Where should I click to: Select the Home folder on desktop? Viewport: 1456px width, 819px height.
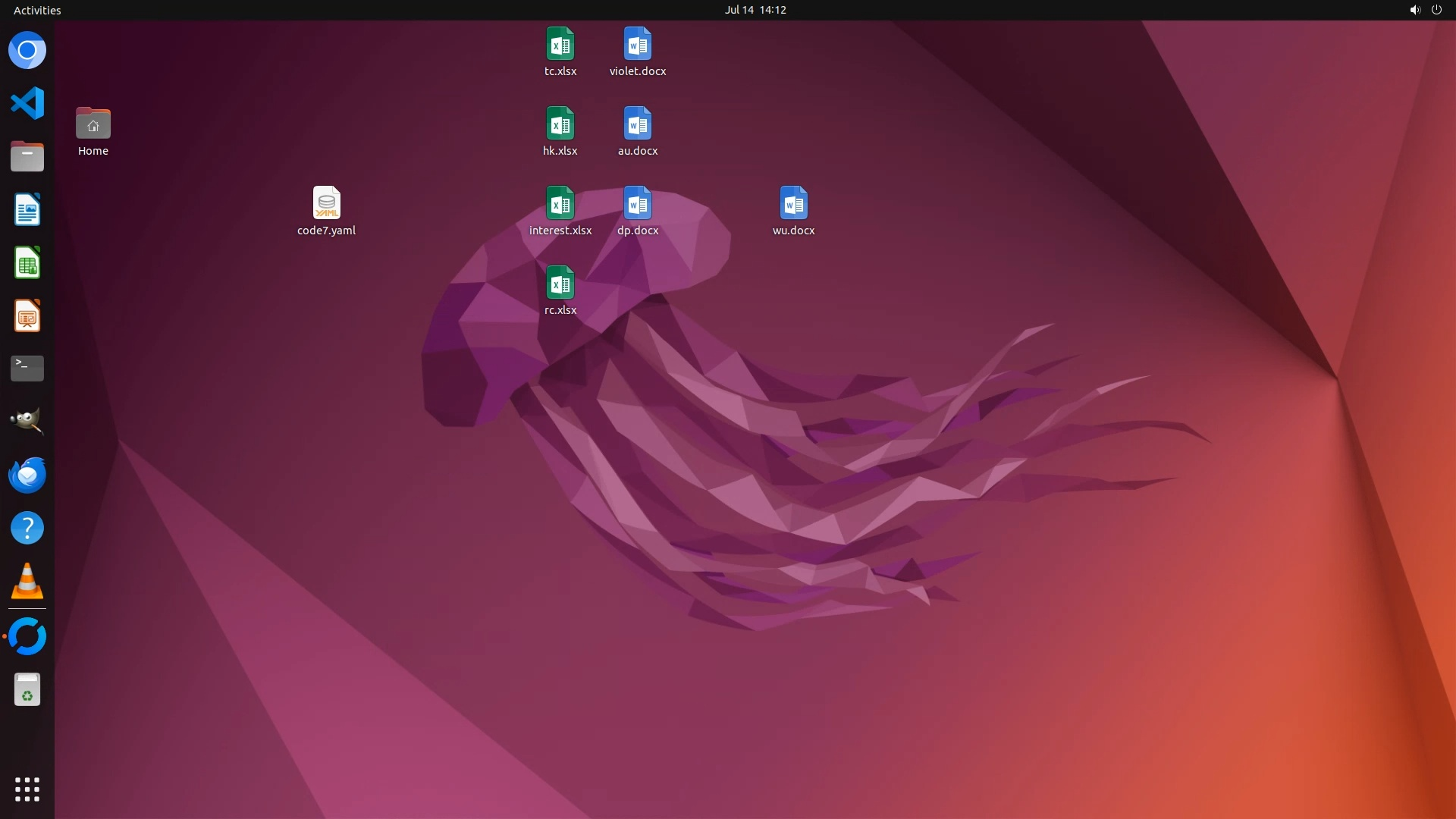[x=93, y=124]
